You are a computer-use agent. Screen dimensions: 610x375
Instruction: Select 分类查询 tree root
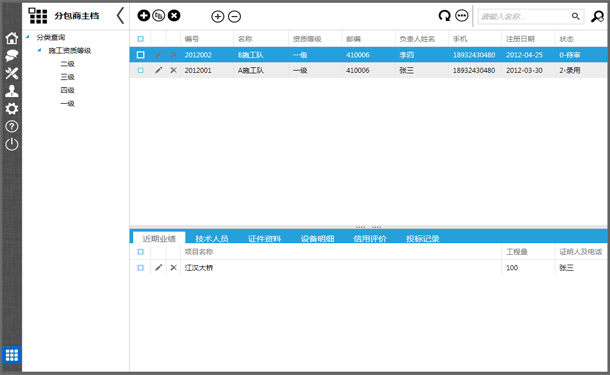coord(51,37)
